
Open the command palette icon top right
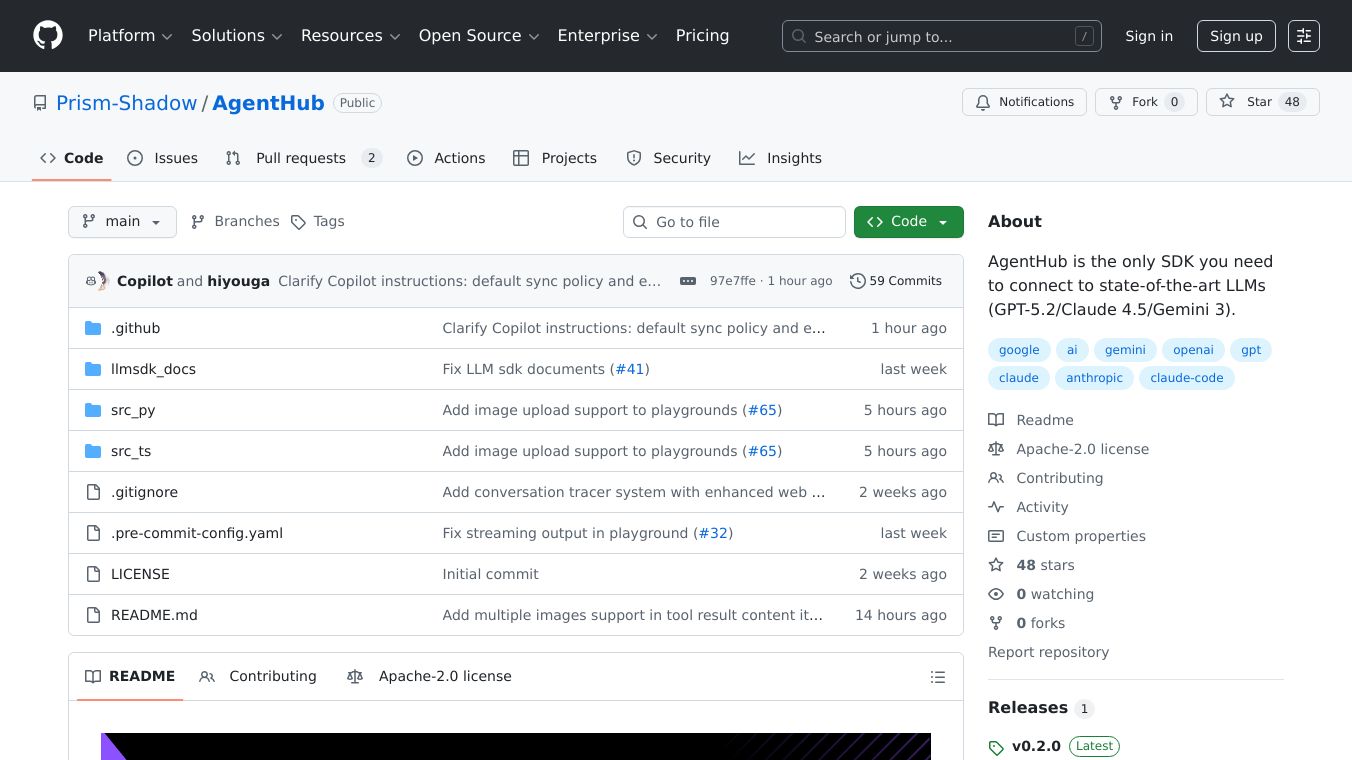pos(1304,36)
